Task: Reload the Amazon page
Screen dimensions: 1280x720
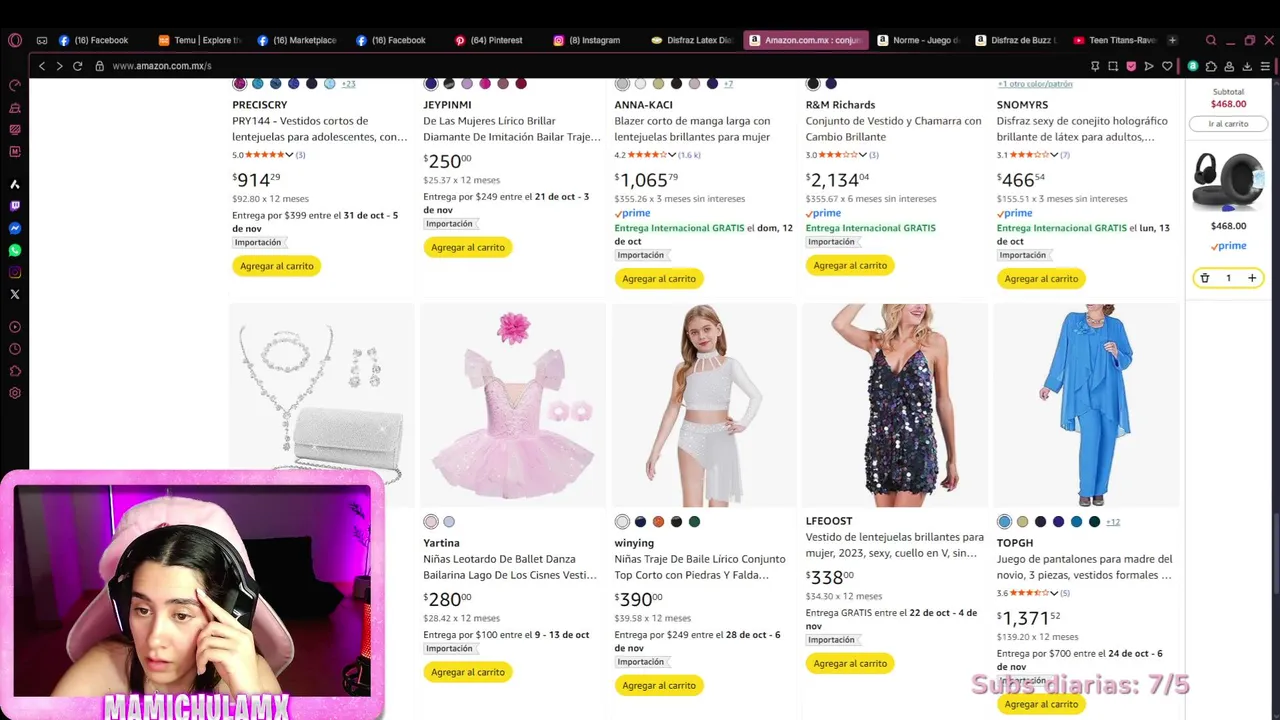Action: pyautogui.click(x=77, y=66)
